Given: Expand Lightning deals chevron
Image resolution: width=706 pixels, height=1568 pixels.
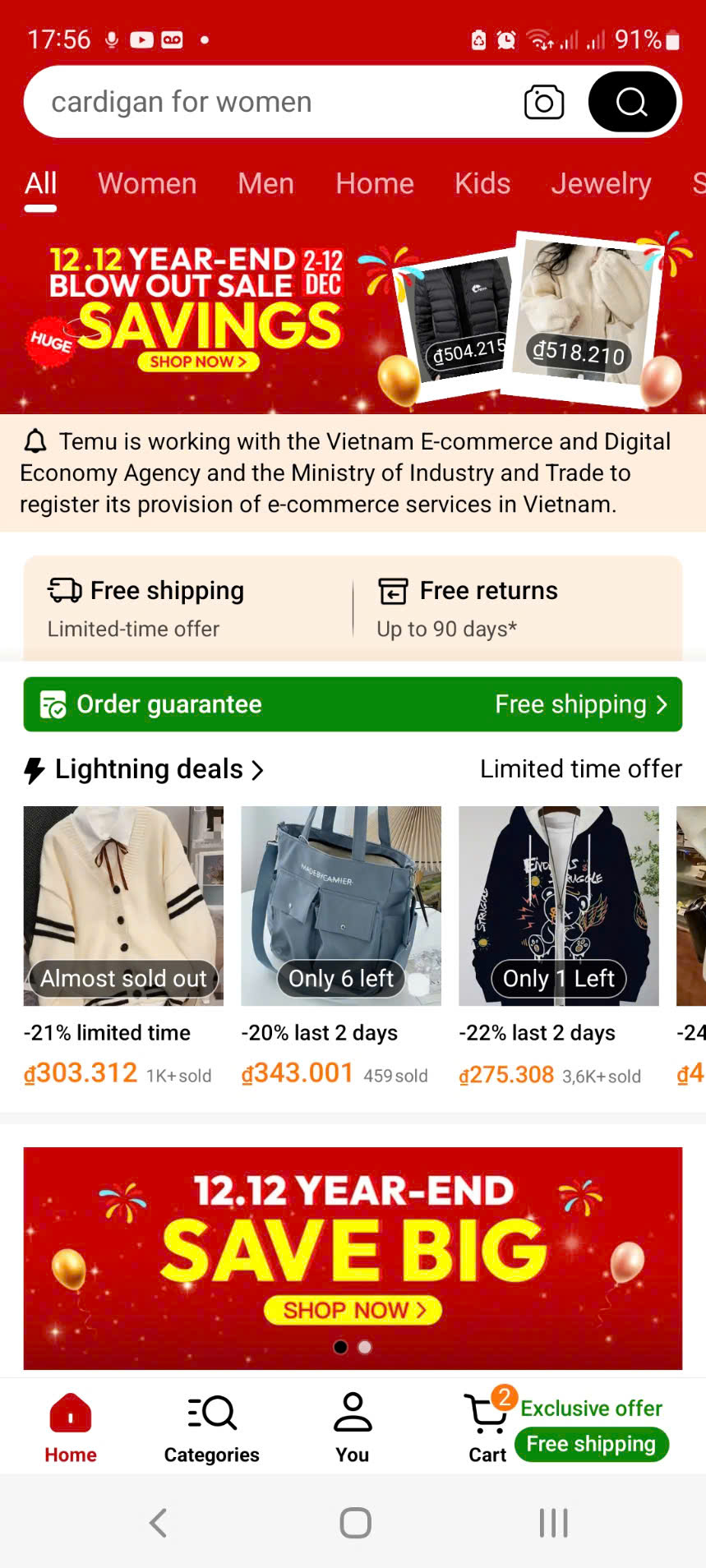Looking at the screenshot, I should pos(257,770).
